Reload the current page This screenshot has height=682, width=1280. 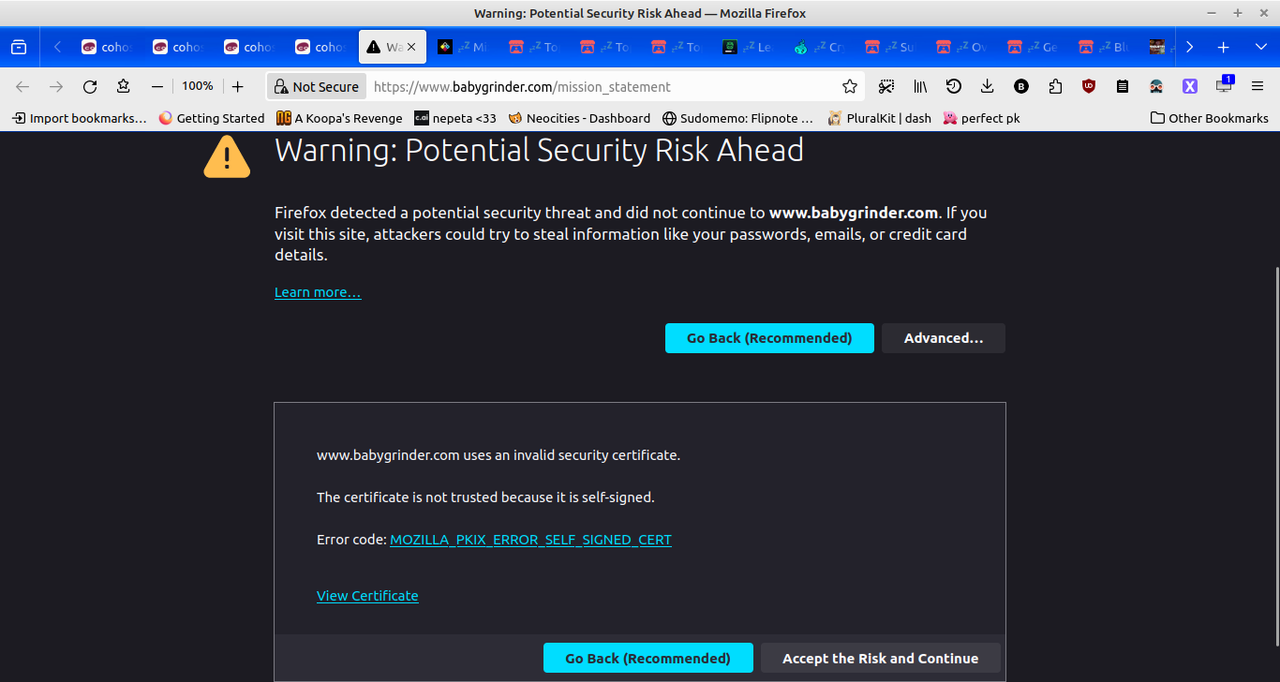click(x=90, y=87)
